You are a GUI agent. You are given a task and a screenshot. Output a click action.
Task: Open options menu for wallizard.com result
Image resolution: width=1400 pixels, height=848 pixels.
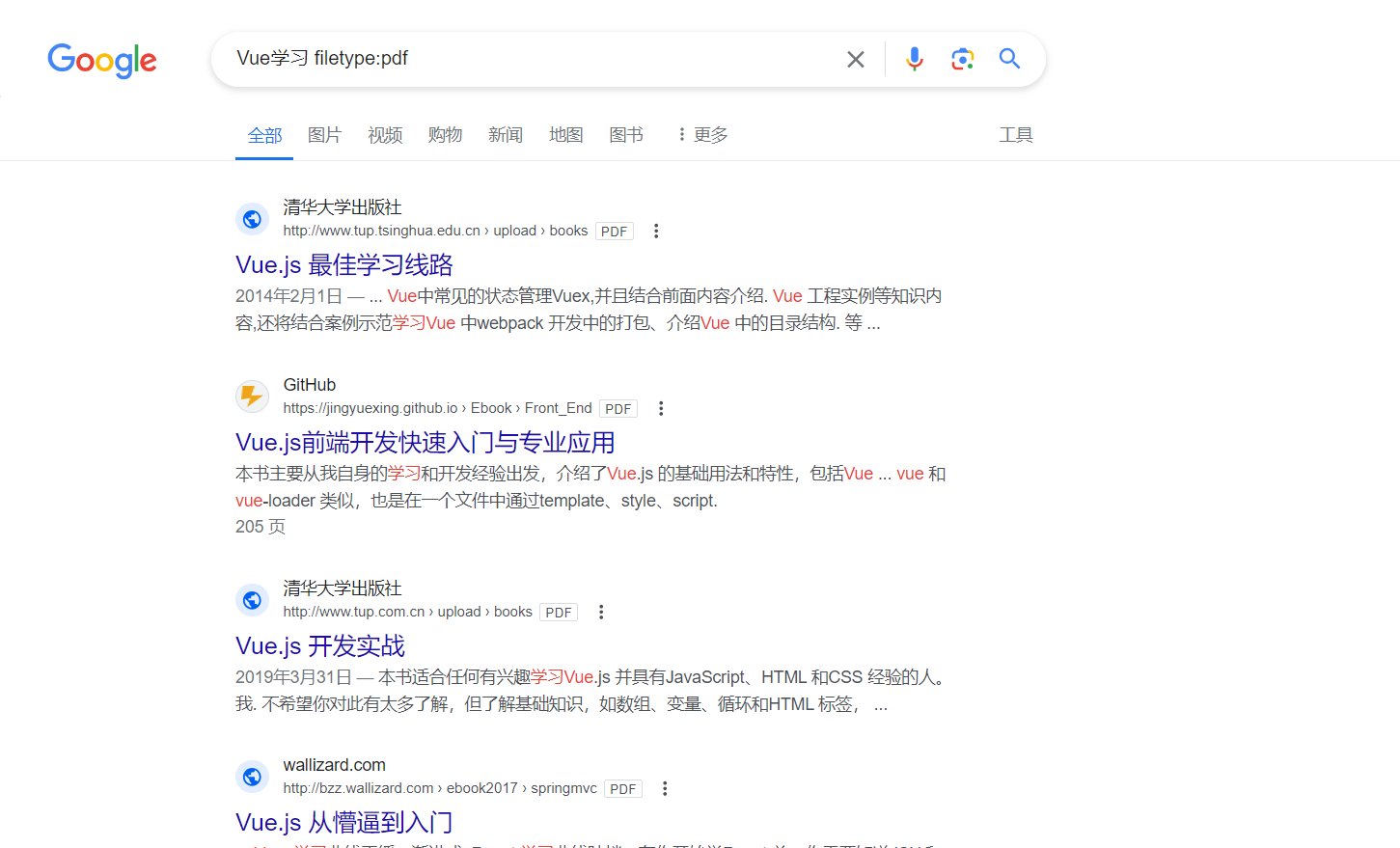[x=665, y=789]
